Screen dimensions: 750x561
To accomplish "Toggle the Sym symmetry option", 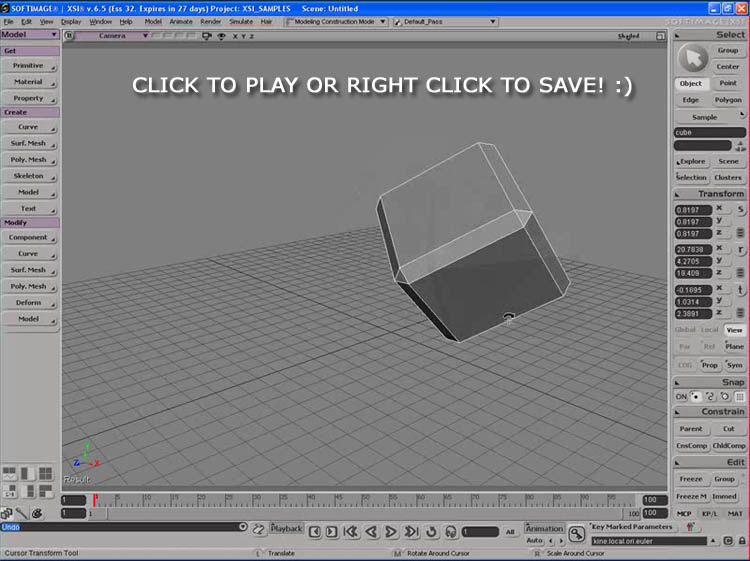I will coord(735,365).
